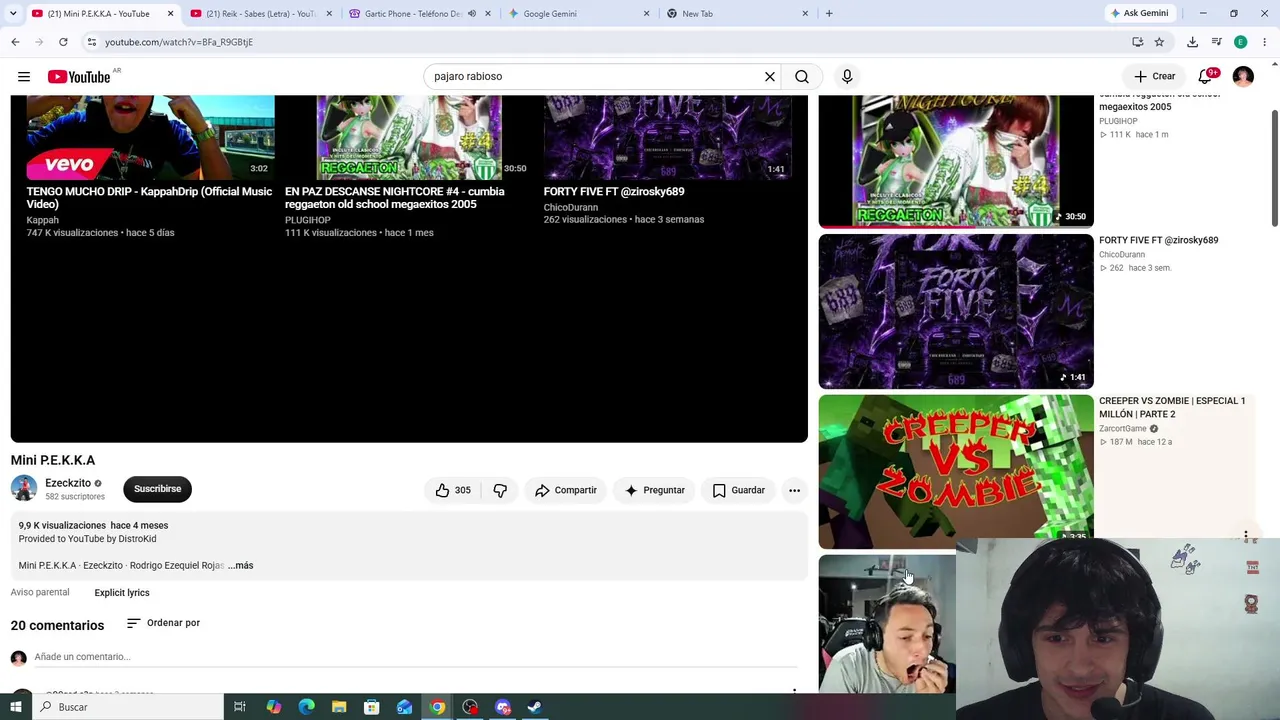Open File Explorer from the taskbar

pos(339,707)
